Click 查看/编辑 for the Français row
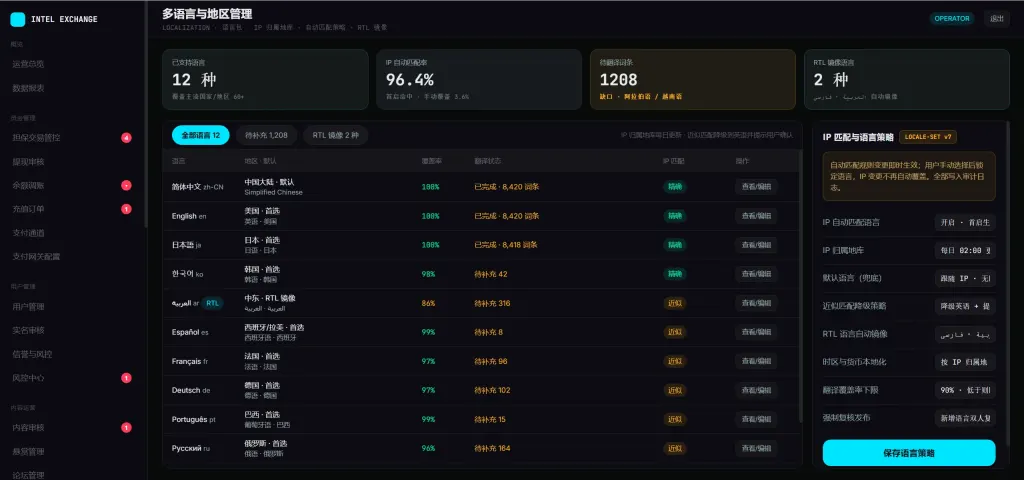 tap(756, 361)
